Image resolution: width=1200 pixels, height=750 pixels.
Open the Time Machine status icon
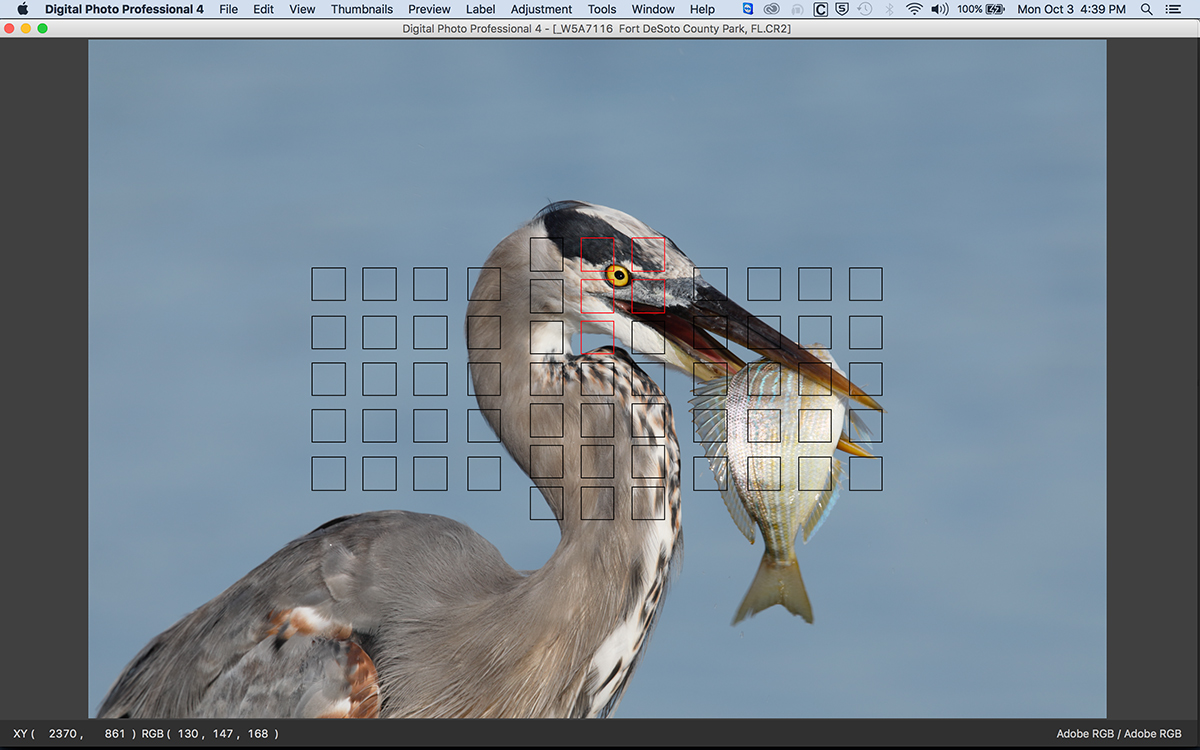tap(865, 9)
